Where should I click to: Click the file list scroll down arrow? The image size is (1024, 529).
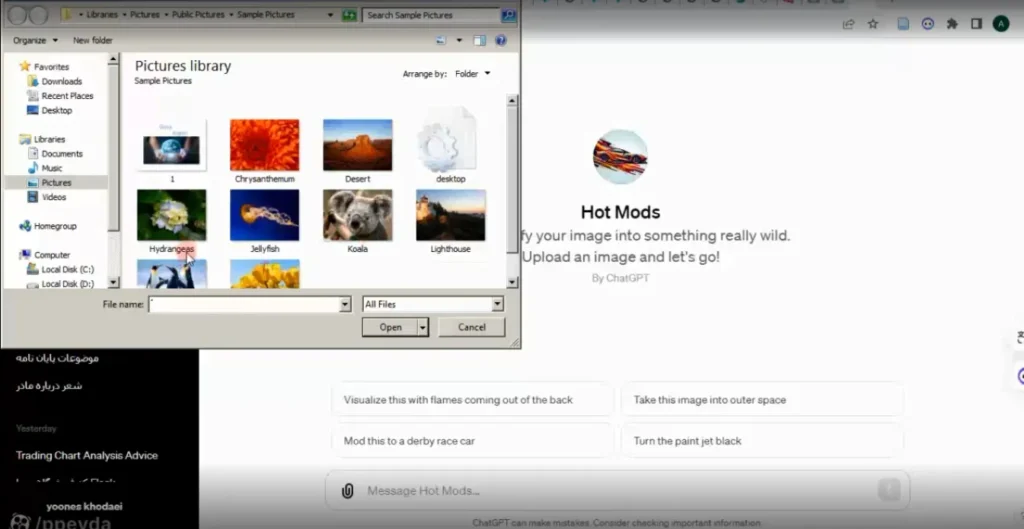pyautogui.click(x=513, y=282)
